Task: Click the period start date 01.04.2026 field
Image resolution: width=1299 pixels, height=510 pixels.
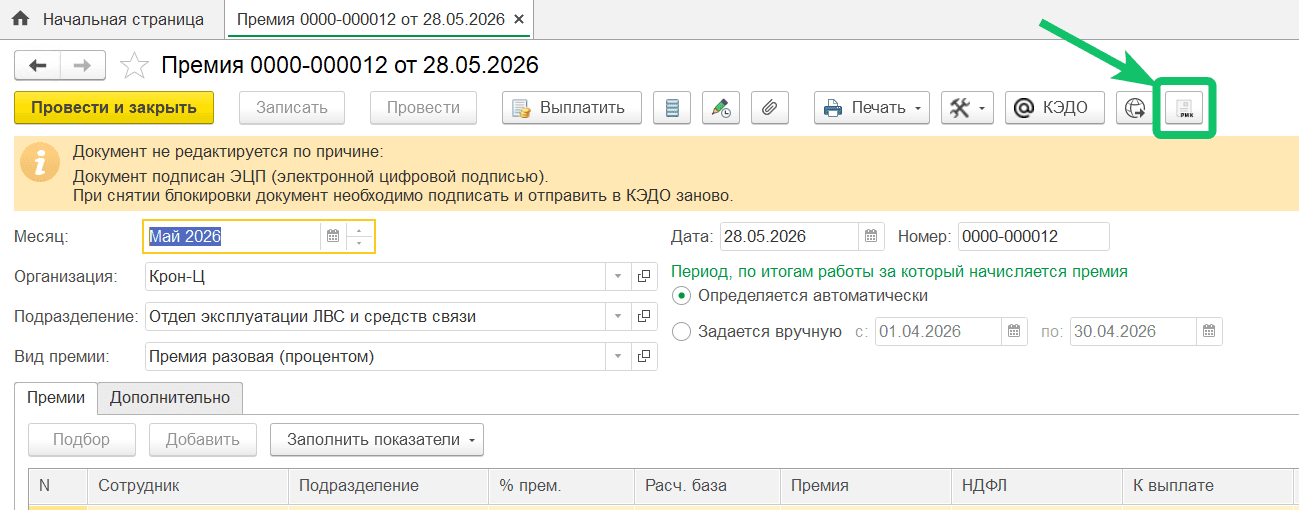Action: tap(938, 332)
